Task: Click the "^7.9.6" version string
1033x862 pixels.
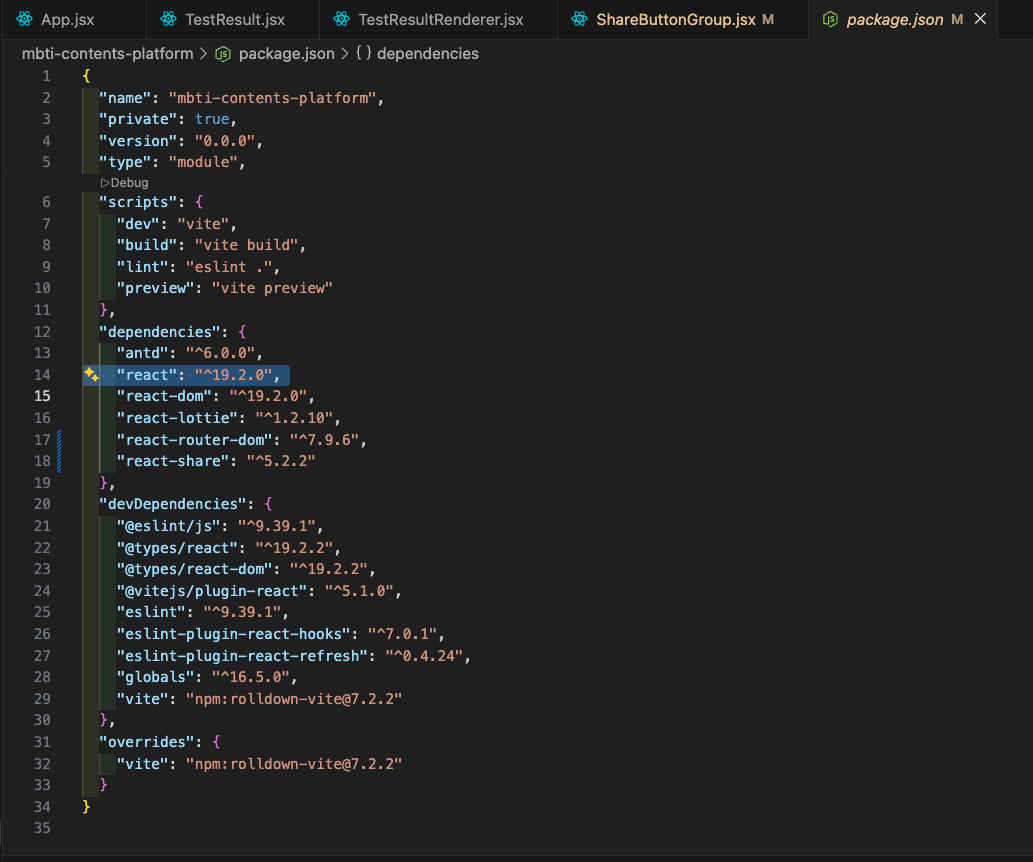Action: [x=324, y=440]
